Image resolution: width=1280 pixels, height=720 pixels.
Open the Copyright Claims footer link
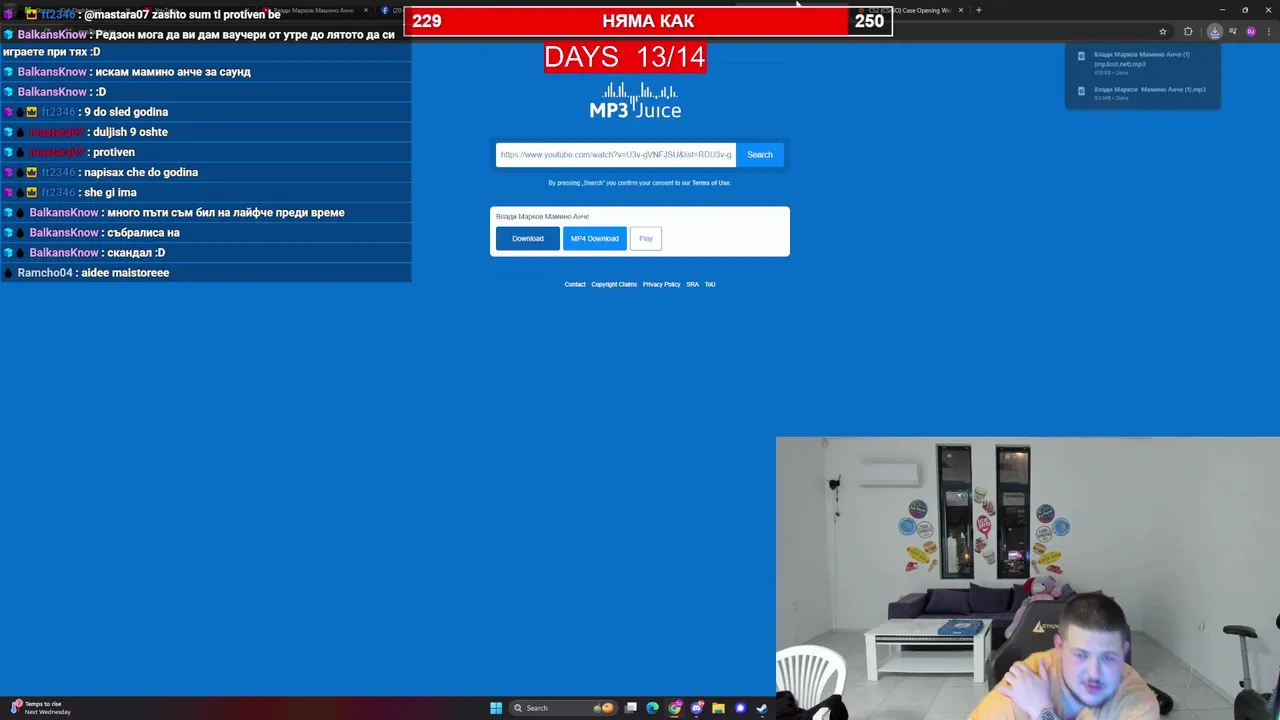614,284
